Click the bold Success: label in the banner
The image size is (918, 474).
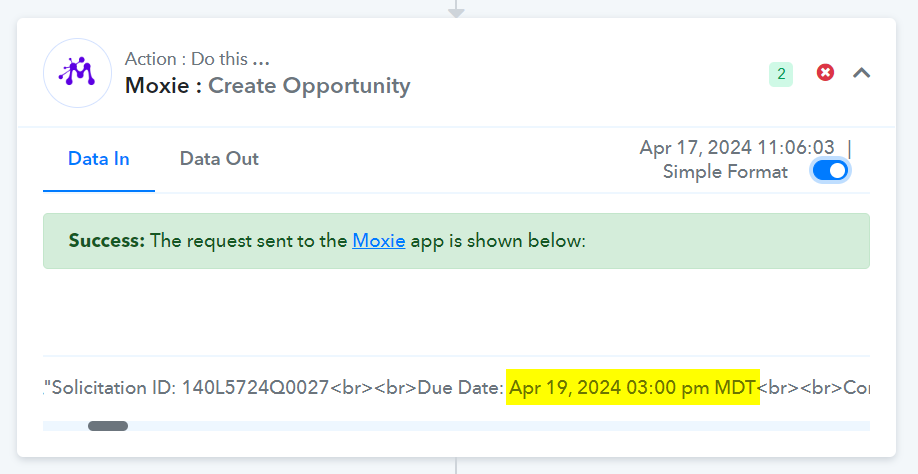tap(107, 241)
